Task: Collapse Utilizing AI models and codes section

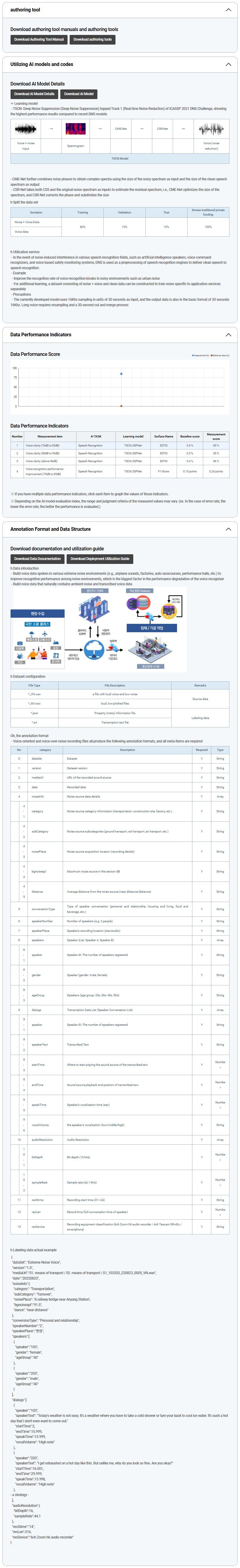Action: coord(229,64)
